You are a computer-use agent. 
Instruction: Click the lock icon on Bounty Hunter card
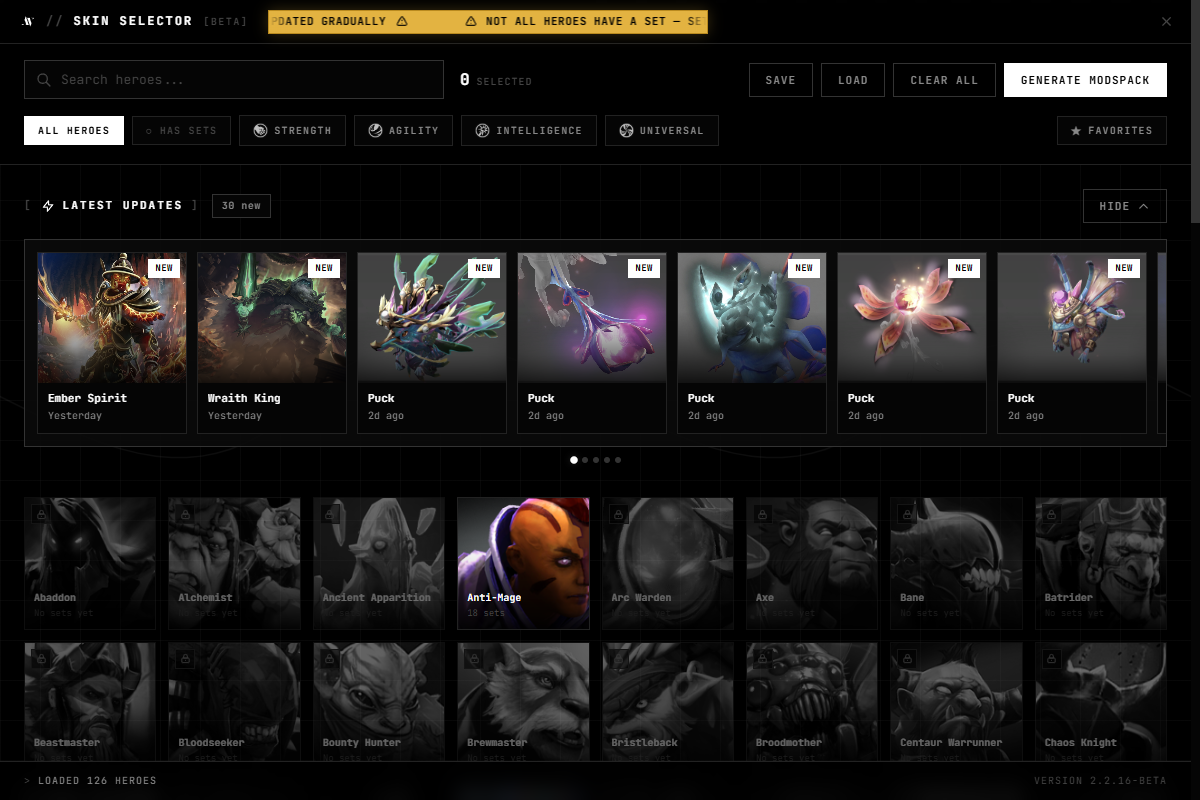click(x=329, y=659)
